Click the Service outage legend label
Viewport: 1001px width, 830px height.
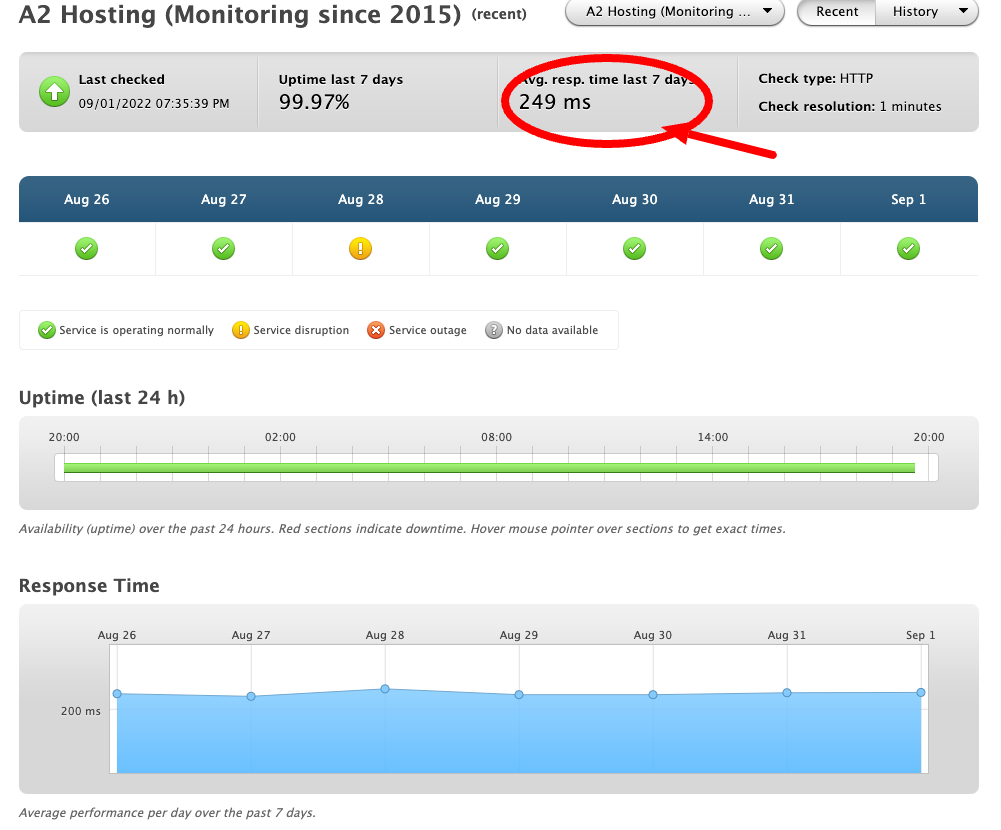[x=428, y=330]
